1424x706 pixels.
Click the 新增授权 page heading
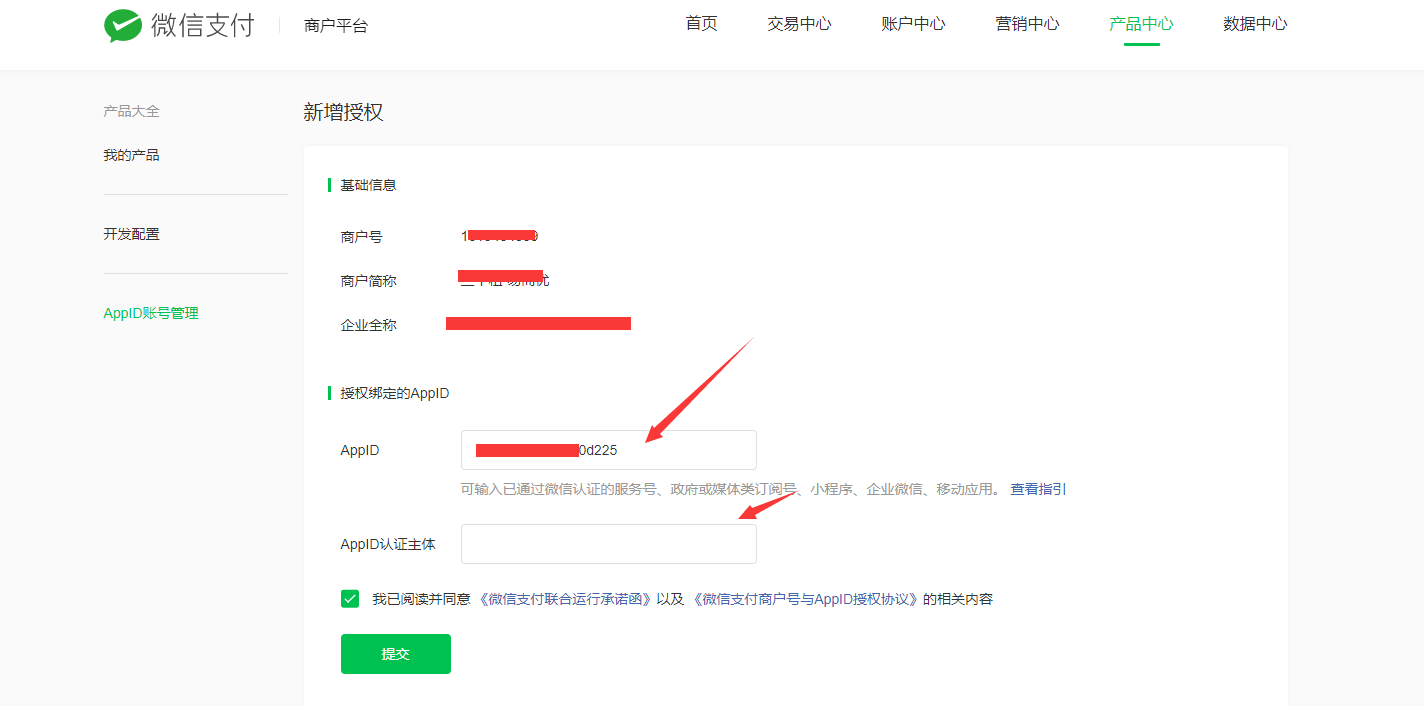click(x=343, y=113)
